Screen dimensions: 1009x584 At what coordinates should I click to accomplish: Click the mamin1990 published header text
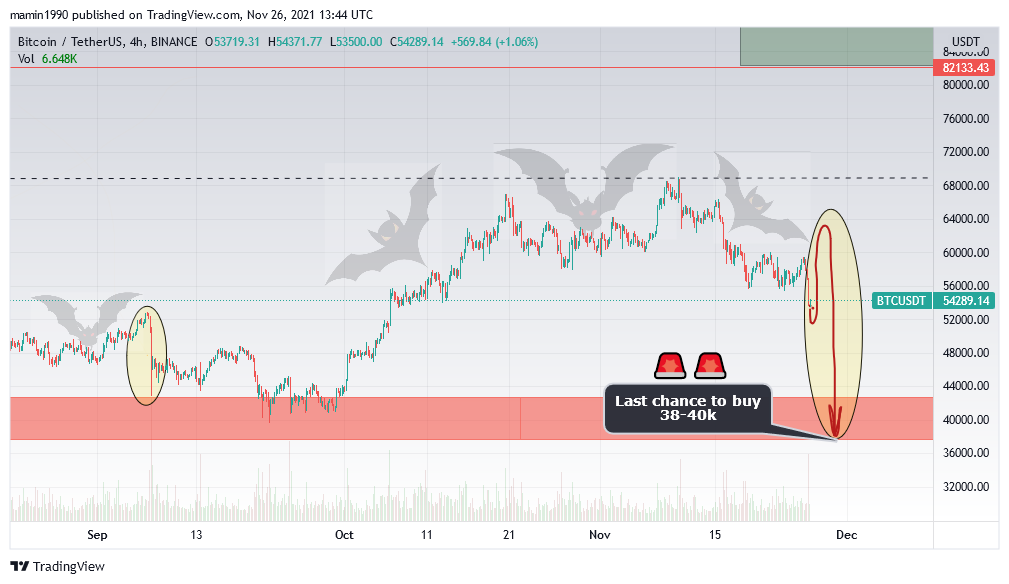coord(191,14)
